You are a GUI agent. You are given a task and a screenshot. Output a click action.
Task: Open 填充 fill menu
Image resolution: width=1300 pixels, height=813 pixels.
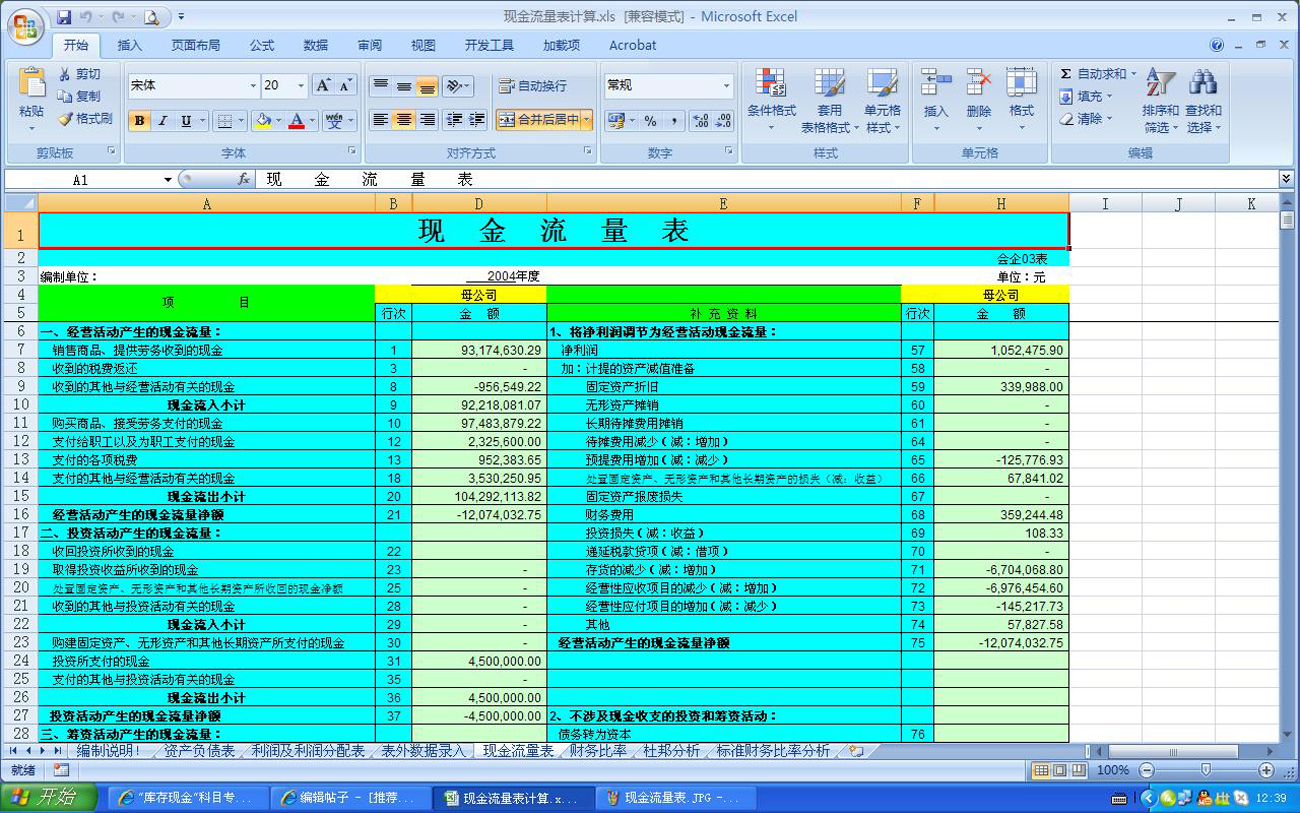coord(1085,96)
